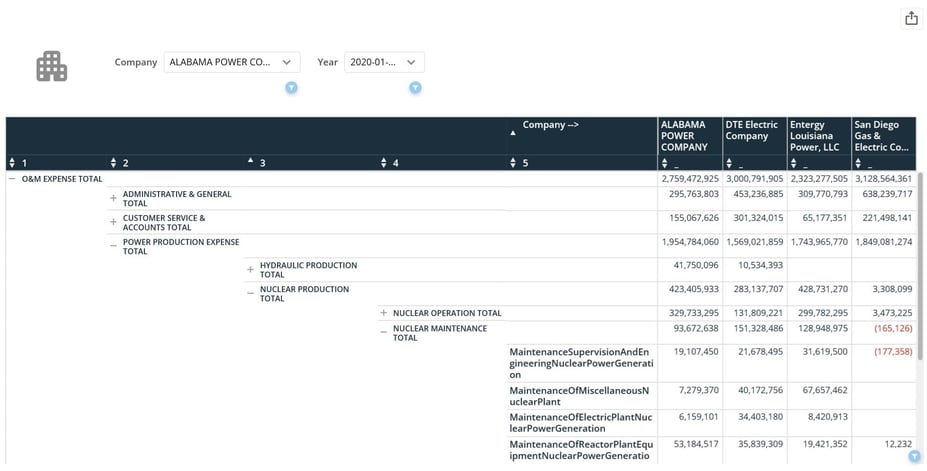Collapse the O&M EXPENSE TOTAL row
The width and height of the screenshot is (927, 471).
tap(12, 178)
